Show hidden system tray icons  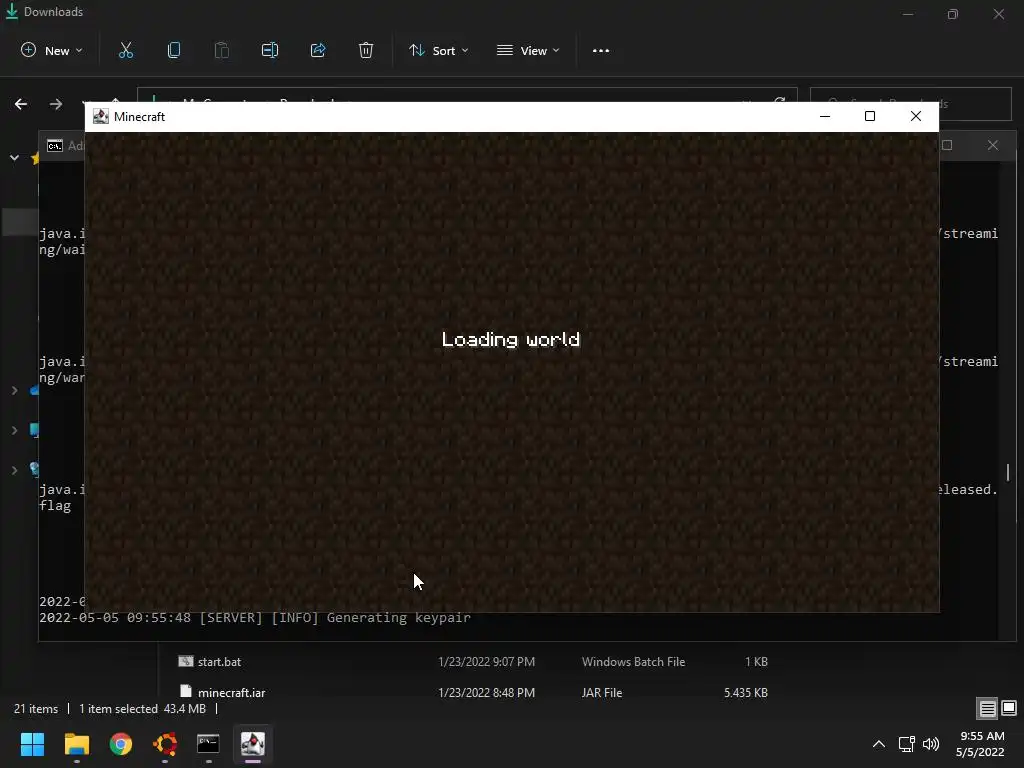(x=879, y=744)
